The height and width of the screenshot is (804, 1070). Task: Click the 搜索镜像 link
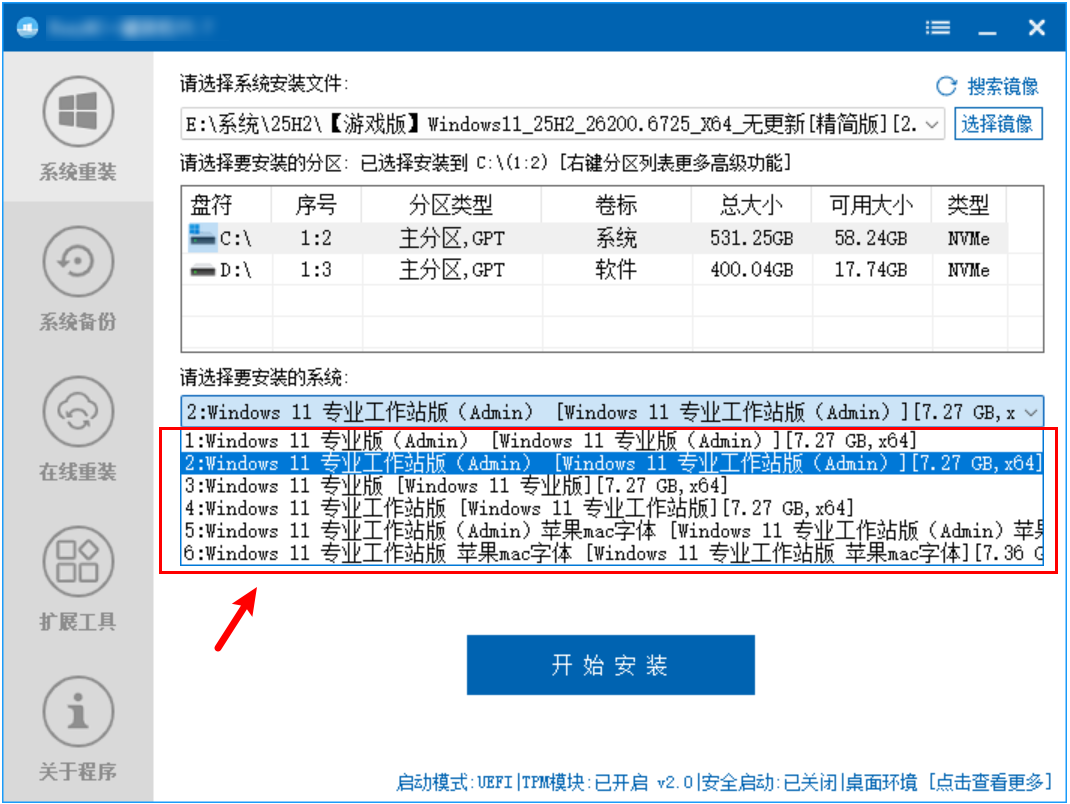coord(1002,86)
